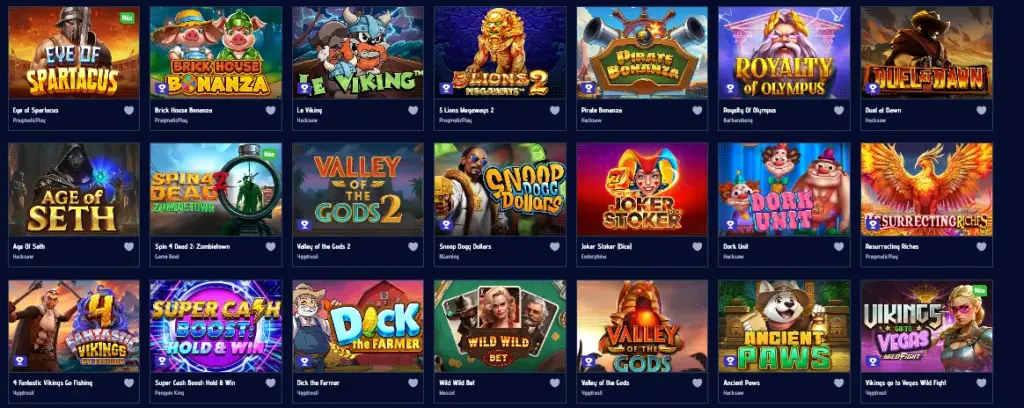1024x408 pixels.
Task: Click the heart icon for Pirate Bonanza
Action: coord(697,110)
